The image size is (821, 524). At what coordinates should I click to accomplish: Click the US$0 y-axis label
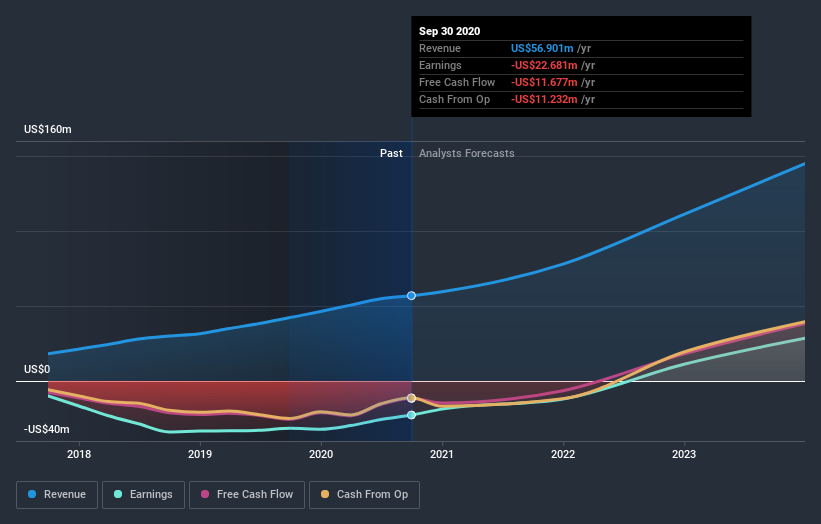coord(37,370)
